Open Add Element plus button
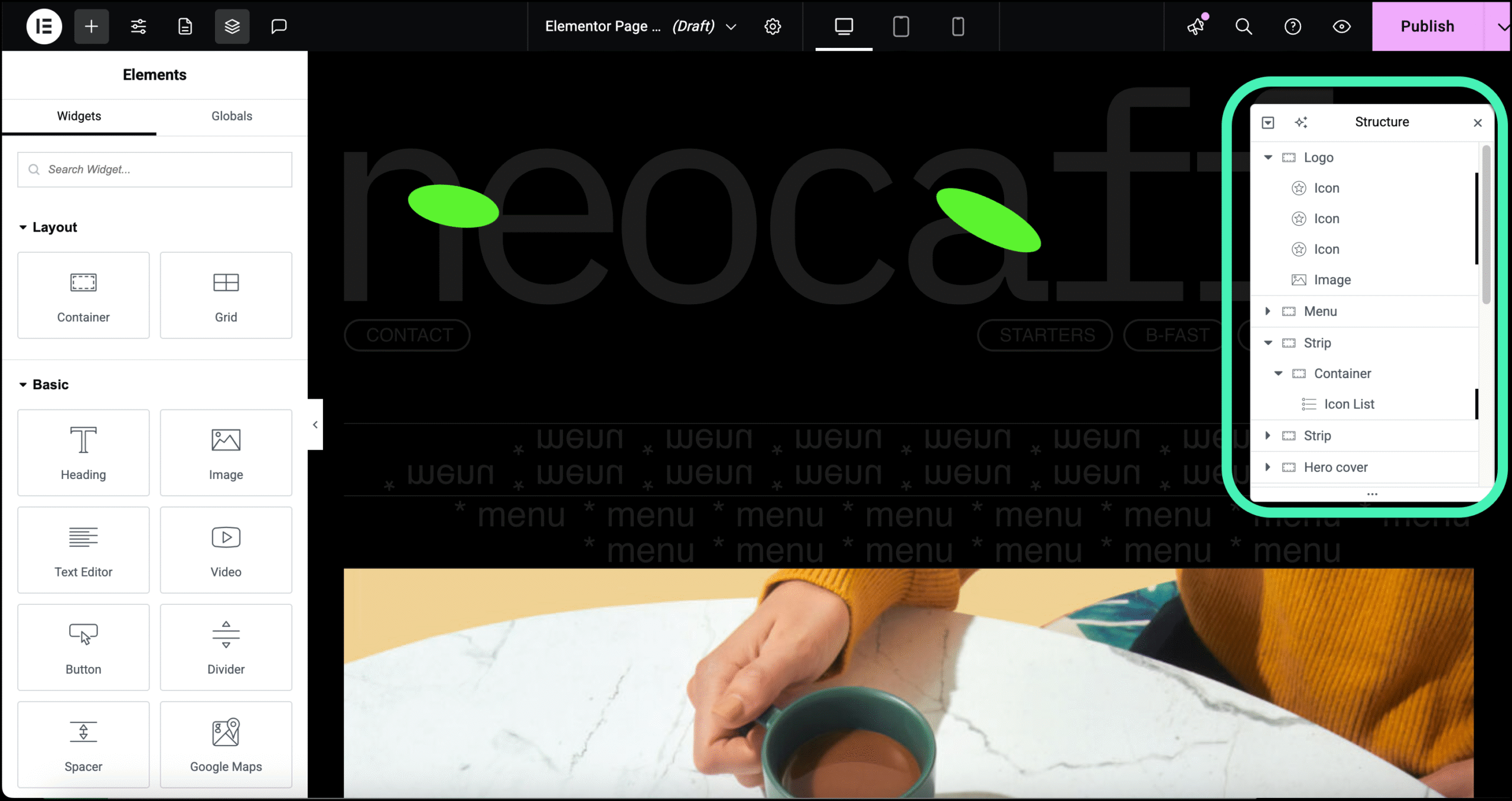The width and height of the screenshot is (1512, 801). click(91, 26)
